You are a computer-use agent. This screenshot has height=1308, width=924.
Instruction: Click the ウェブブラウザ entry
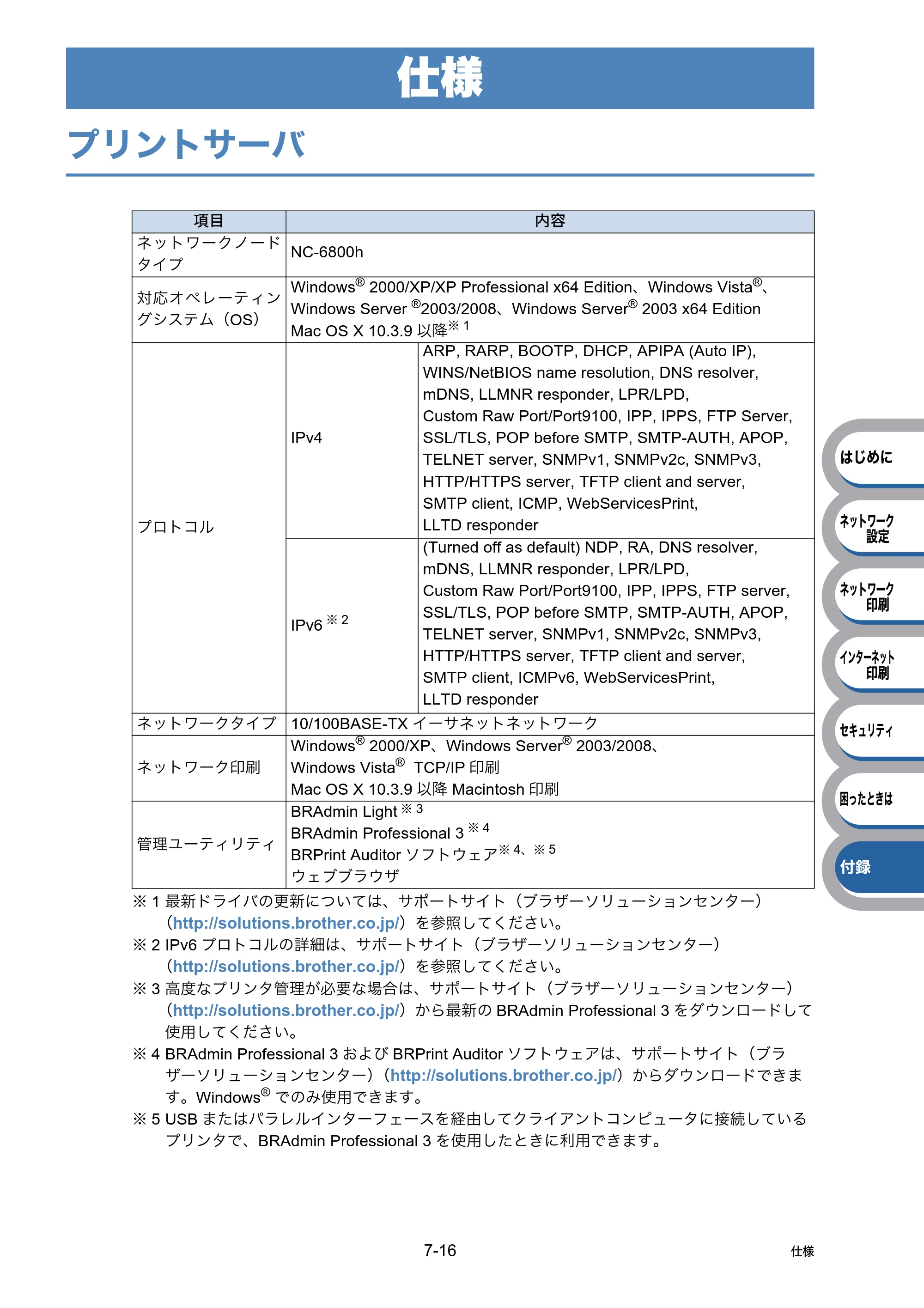[345, 876]
